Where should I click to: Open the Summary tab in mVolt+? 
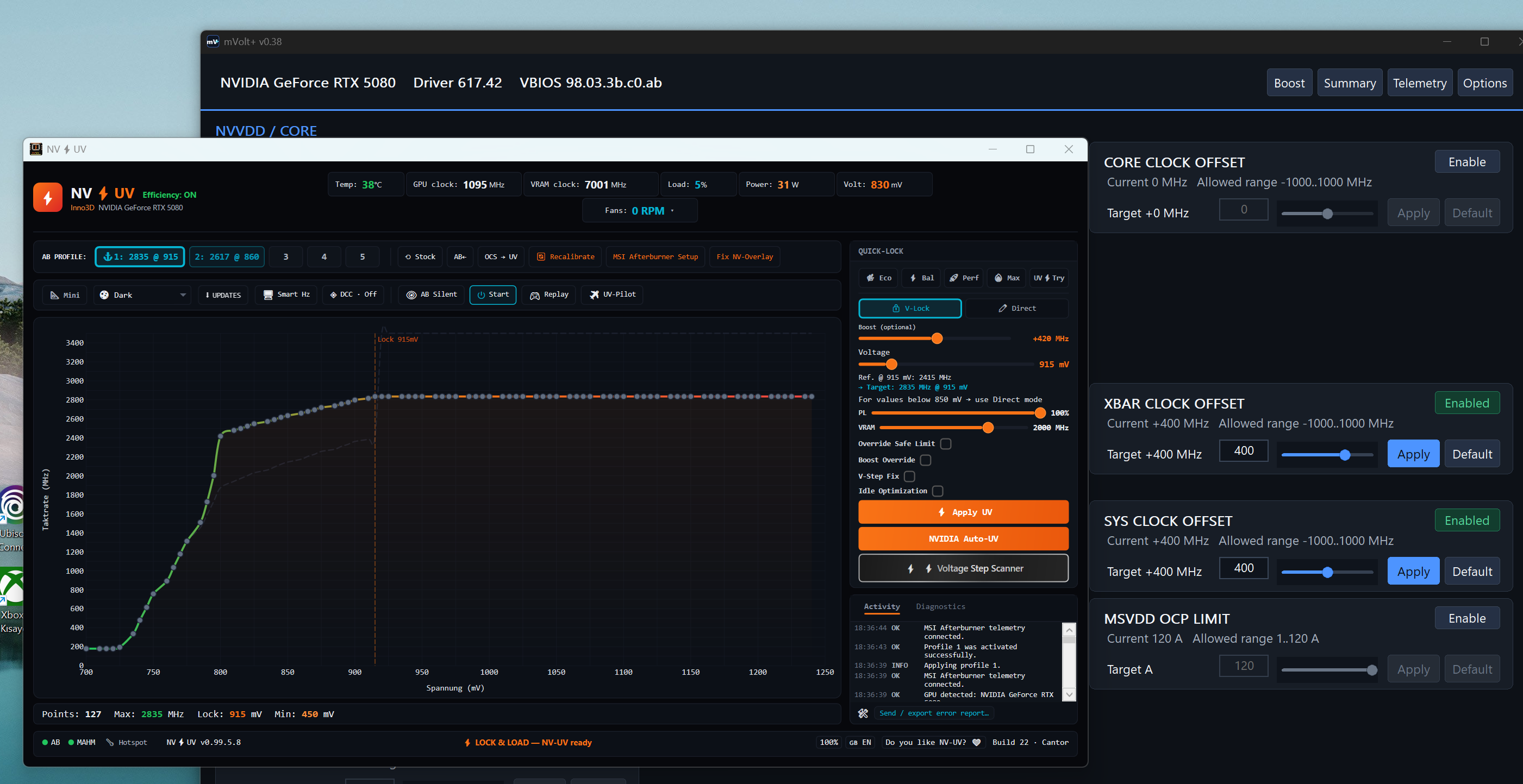[1349, 83]
